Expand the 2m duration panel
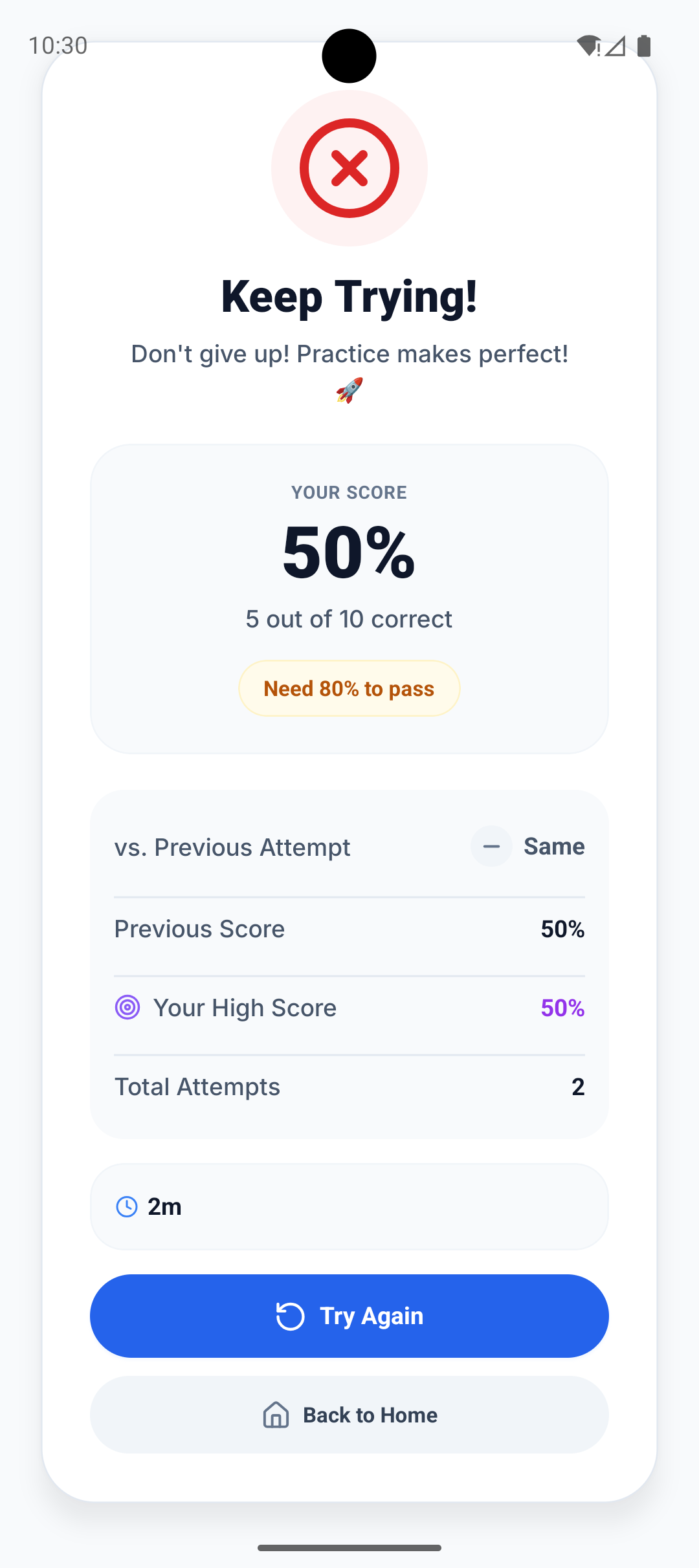The width and height of the screenshot is (699, 1568). 349,1206
